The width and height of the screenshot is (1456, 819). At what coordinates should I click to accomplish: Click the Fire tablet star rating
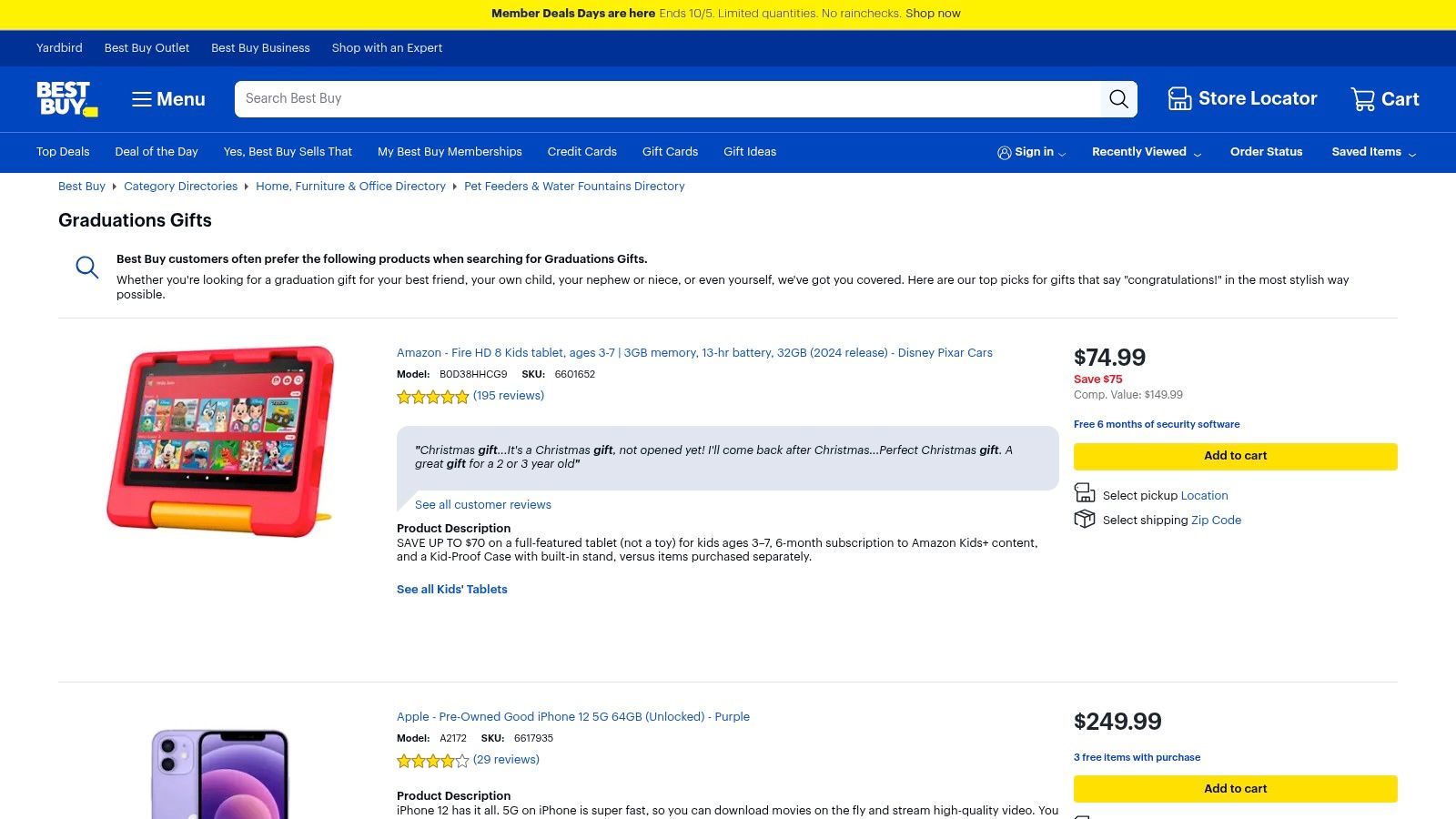(432, 397)
